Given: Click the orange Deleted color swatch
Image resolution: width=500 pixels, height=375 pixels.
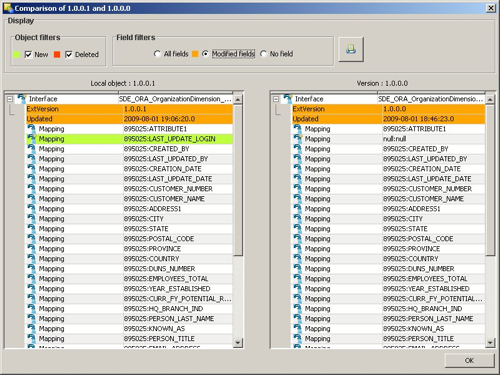Looking at the screenshot, I should (57, 54).
